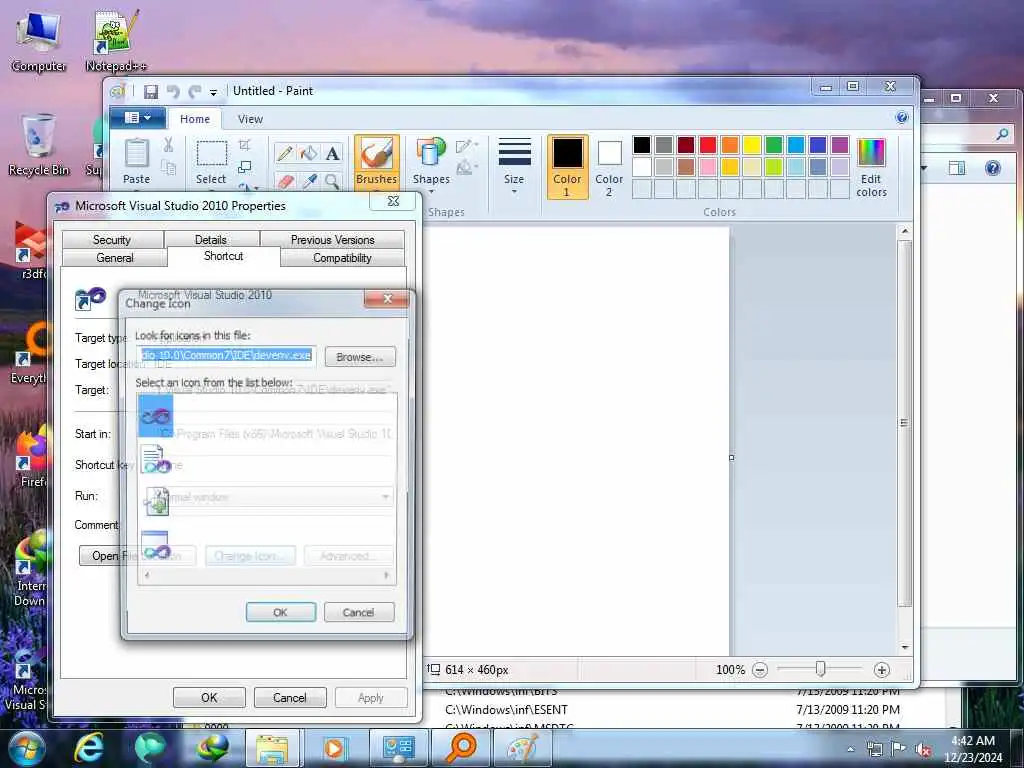Viewport: 1024px width, 768px height.
Task: Select the fourth window icon in list
Action: point(156,545)
